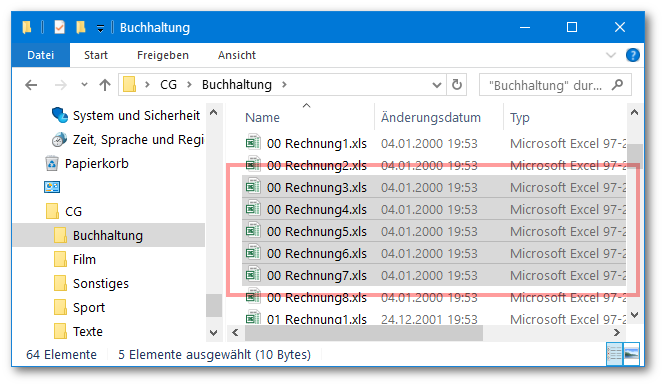Screen dimensions: 664x386
Task: Open the Datei ribbon tab
Action: coord(41,55)
